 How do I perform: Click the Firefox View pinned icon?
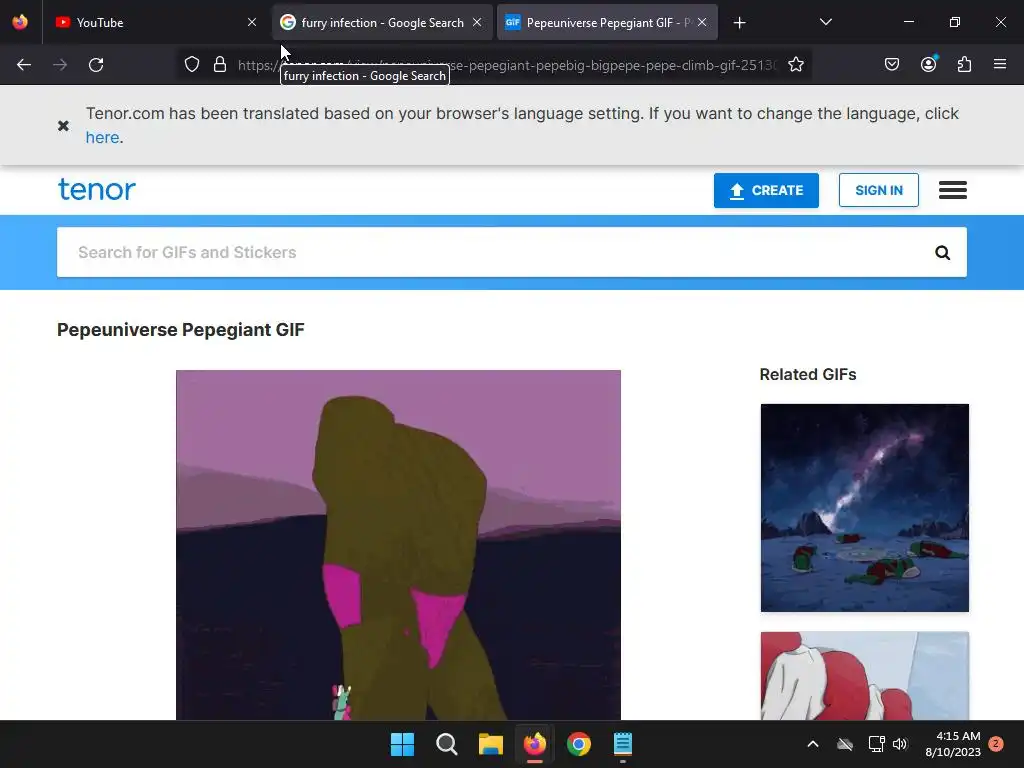pyautogui.click(x=20, y=22)
